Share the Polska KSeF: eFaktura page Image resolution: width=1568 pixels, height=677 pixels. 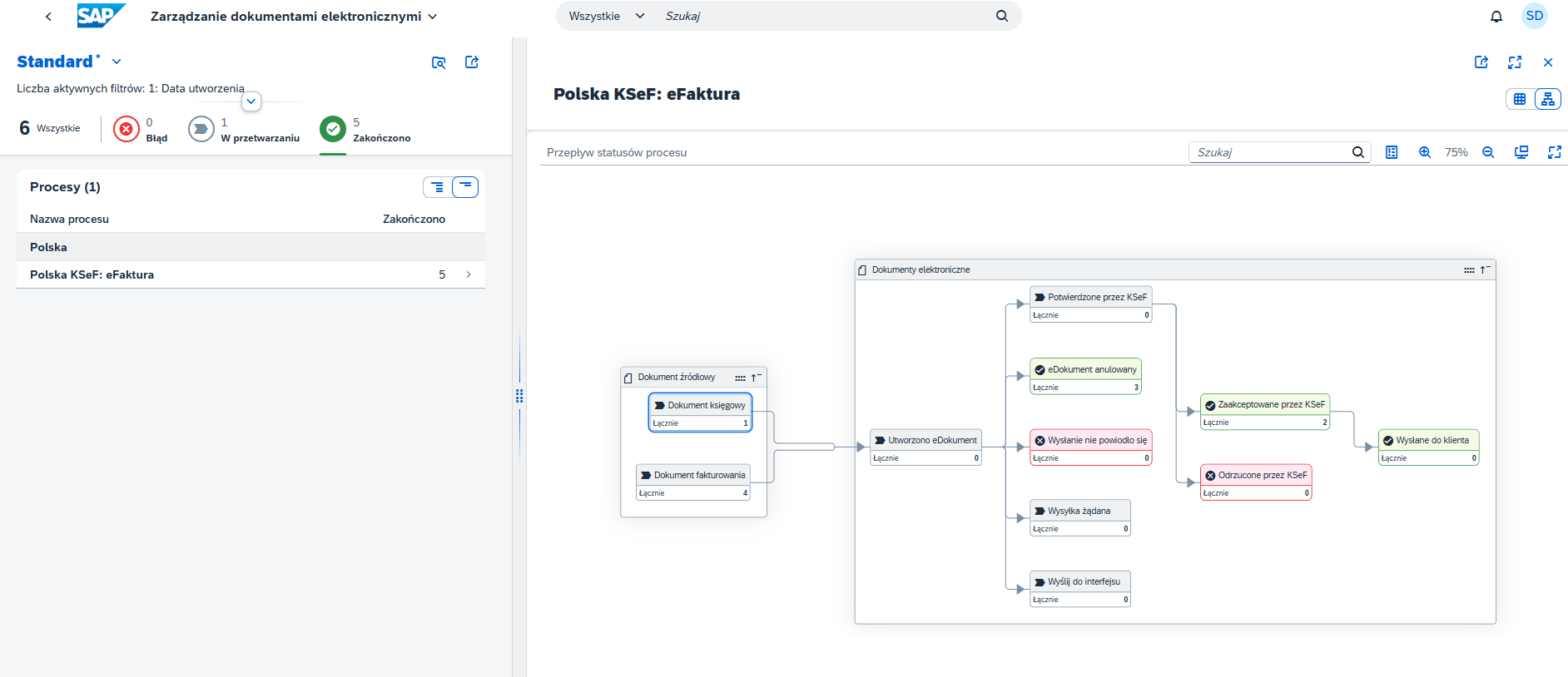coord(1481,62)
